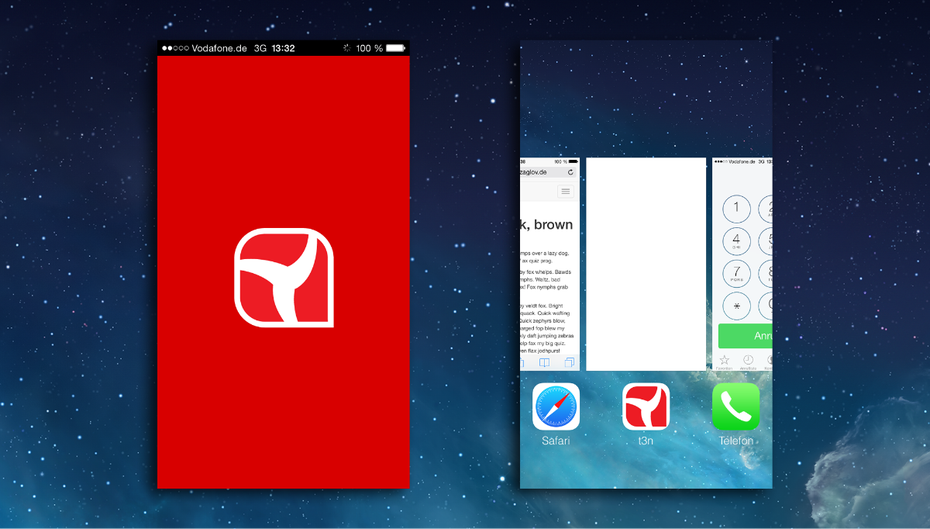Click the '3G' network indicator

point(260,48)
